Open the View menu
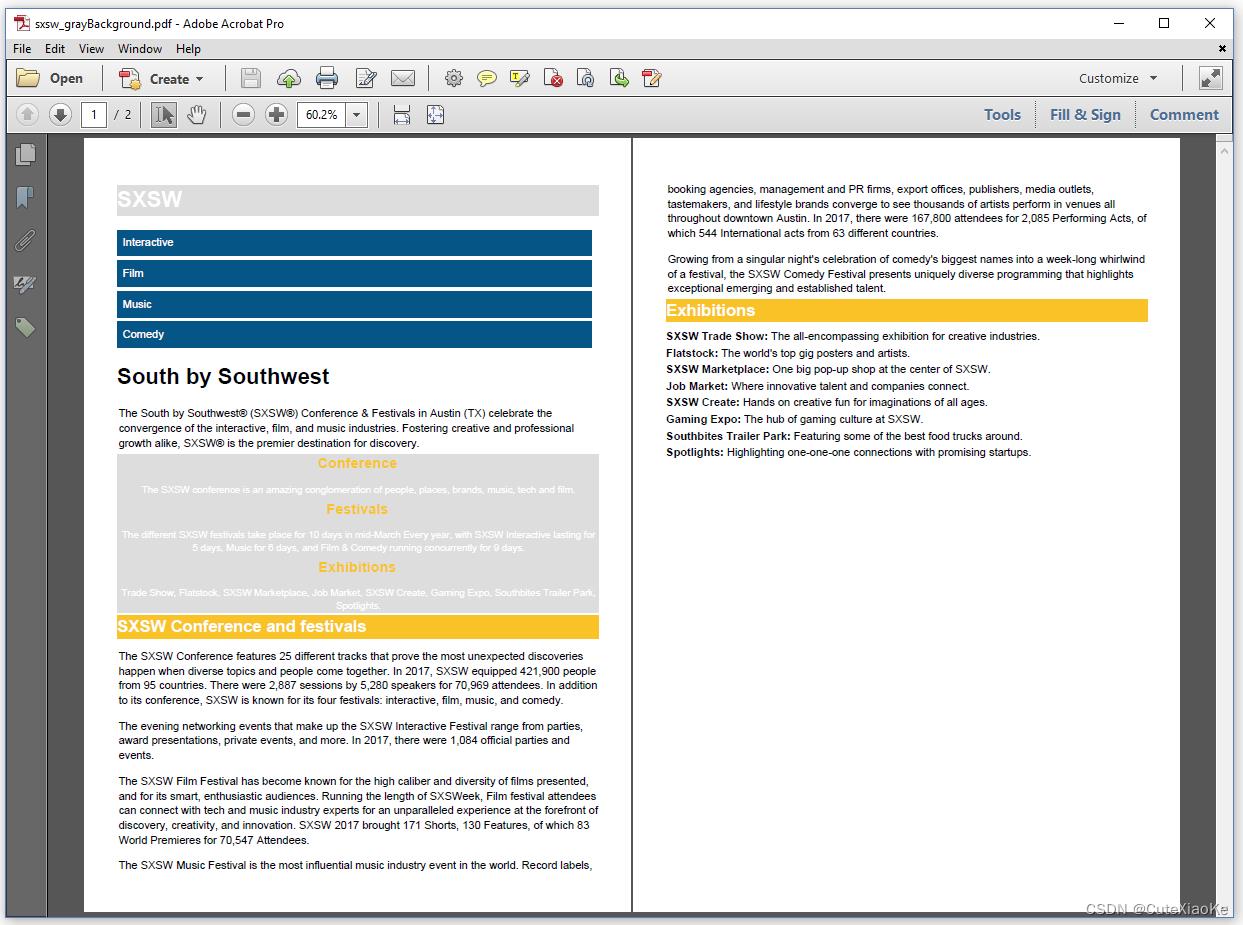Screen dimensions: 1243x925 pyautogui.click(x=91, y=48)
